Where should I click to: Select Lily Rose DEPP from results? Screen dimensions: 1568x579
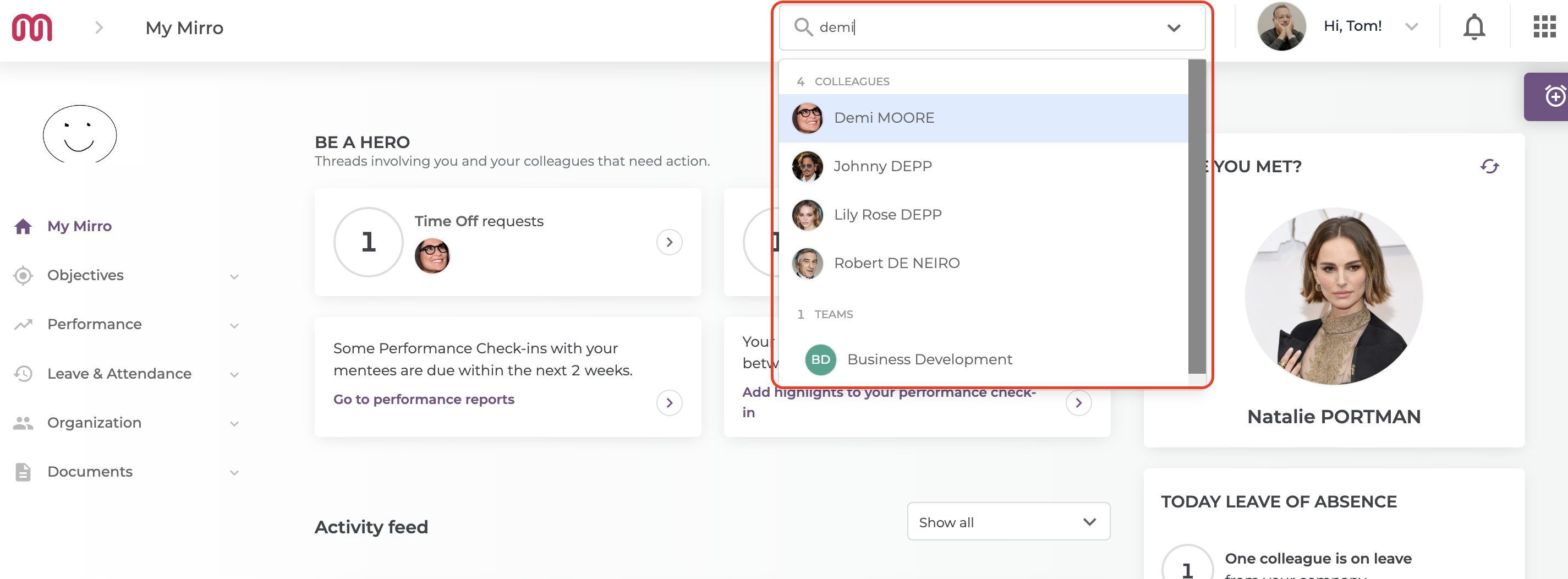click(983, 215)
